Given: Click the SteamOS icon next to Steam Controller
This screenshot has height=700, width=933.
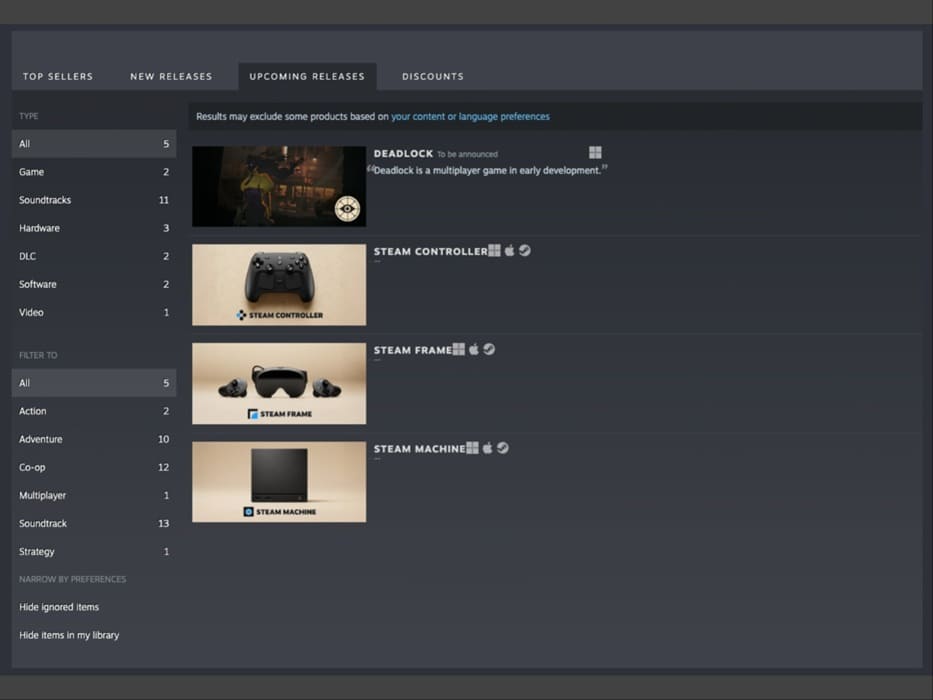Looking at the screenshot, I should (x=525, y=251).
